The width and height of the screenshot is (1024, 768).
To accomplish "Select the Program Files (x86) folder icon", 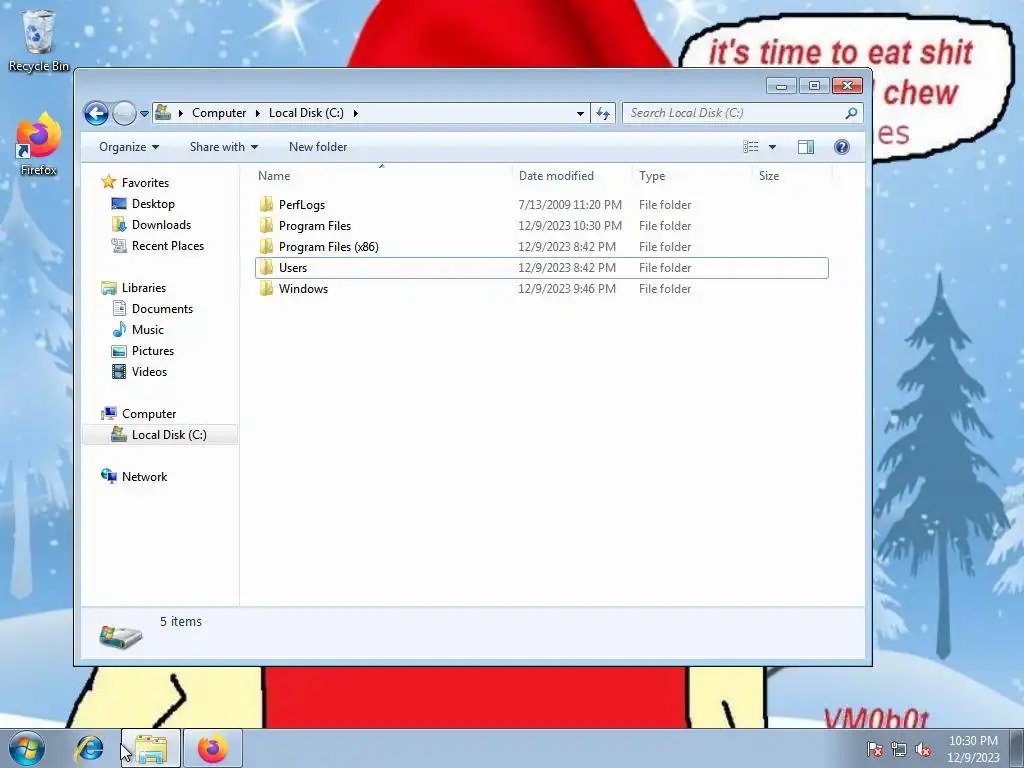I will pyautogui.click(x=266, y=246).
